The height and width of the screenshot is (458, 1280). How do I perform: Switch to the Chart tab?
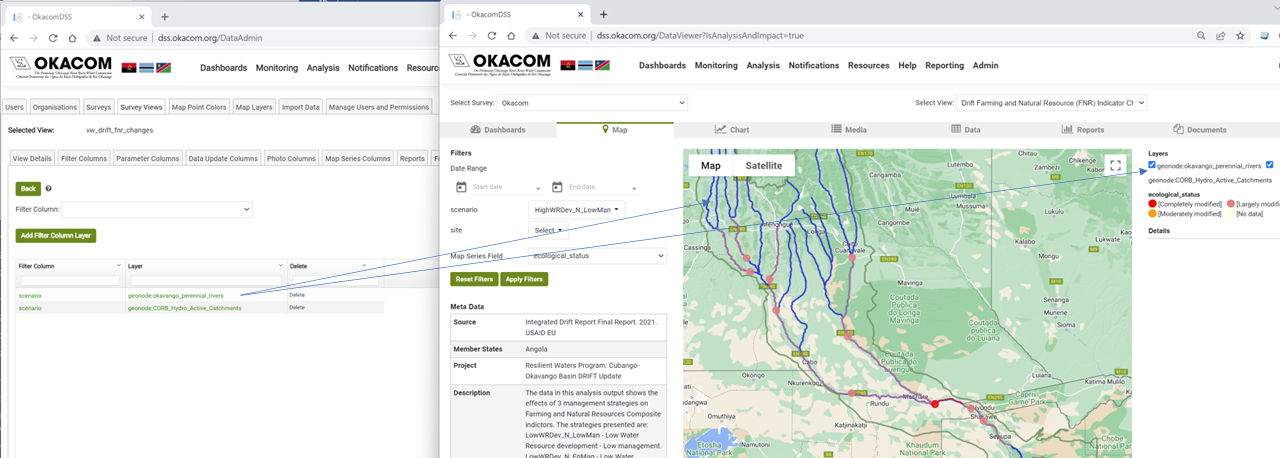pyautogui.click(x=732, y=129)
